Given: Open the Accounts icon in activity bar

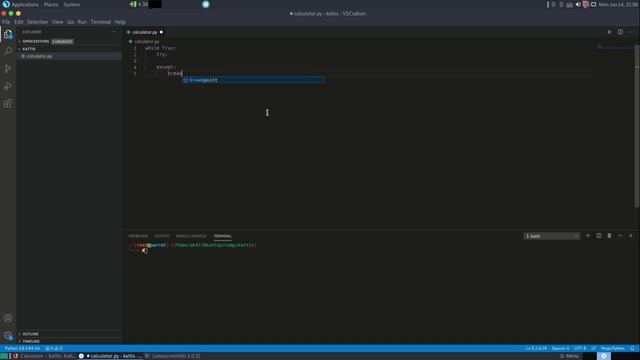Looking at the screenshot, I should (x=8, y=318).
